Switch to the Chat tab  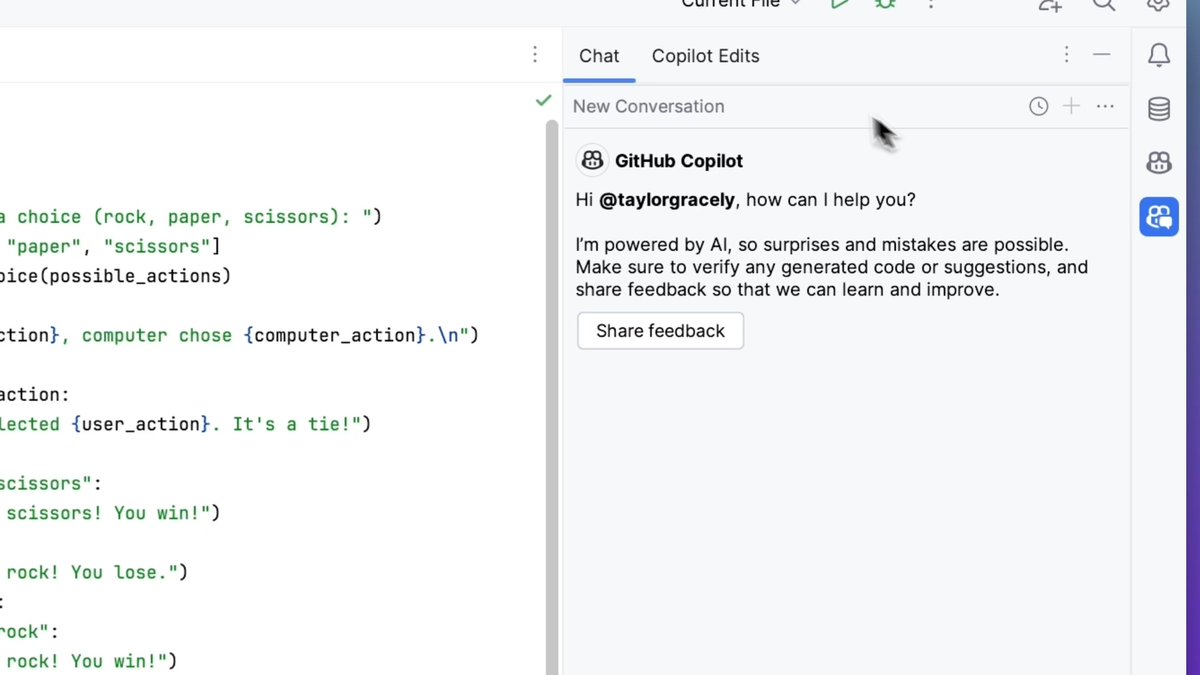click(599, 56)
